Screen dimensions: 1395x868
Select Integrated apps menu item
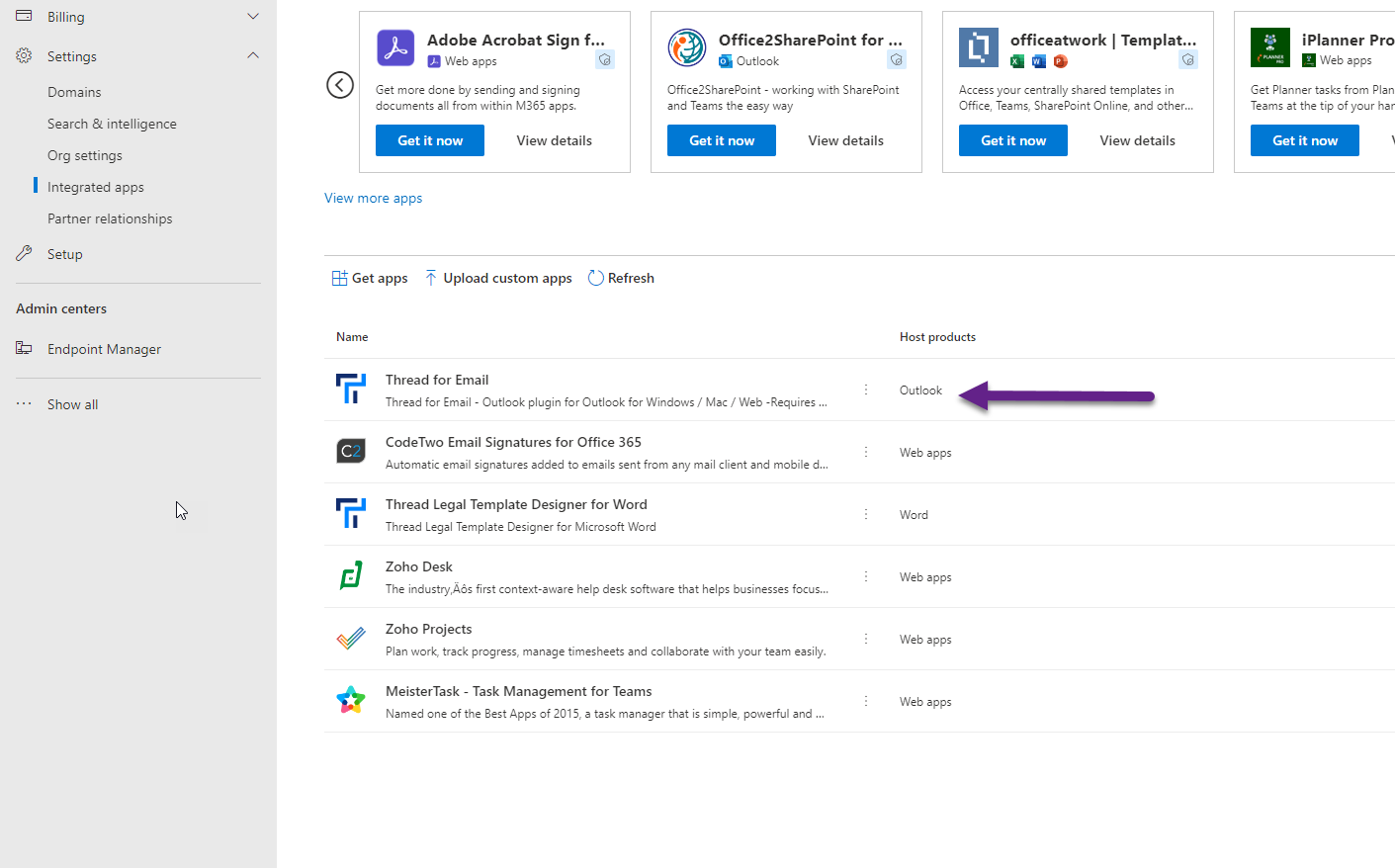96,187
